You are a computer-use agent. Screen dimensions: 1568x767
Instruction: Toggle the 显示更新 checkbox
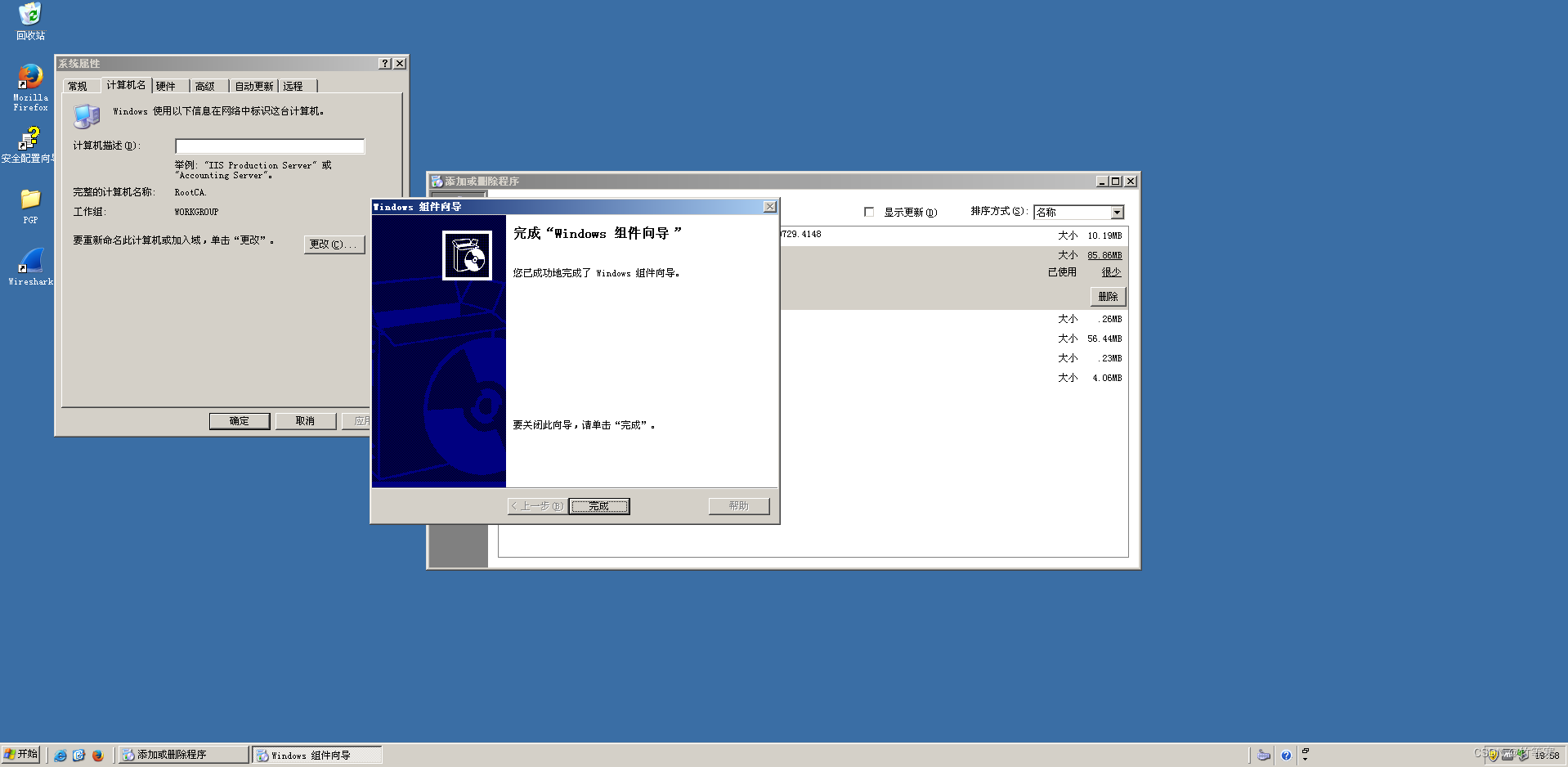click(x=869, y=212)
